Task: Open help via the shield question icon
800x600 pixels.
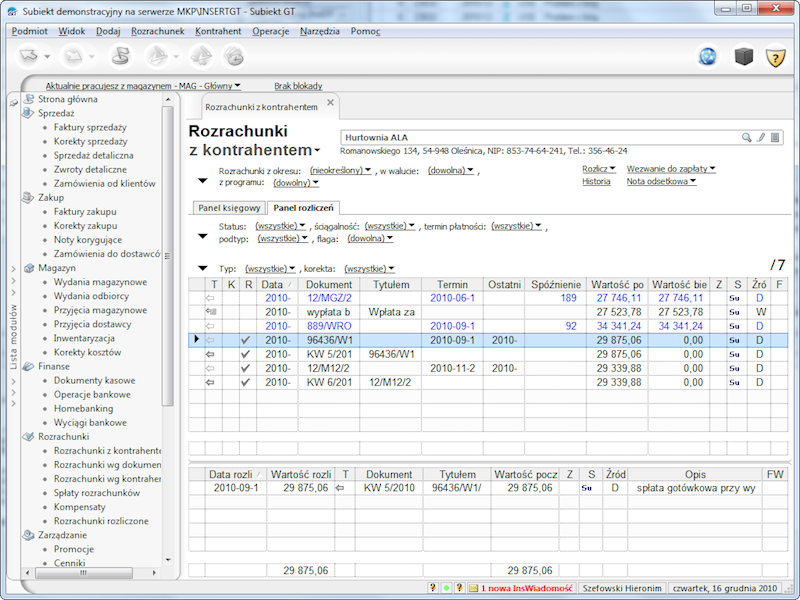Action: click(x=775, y=56)
